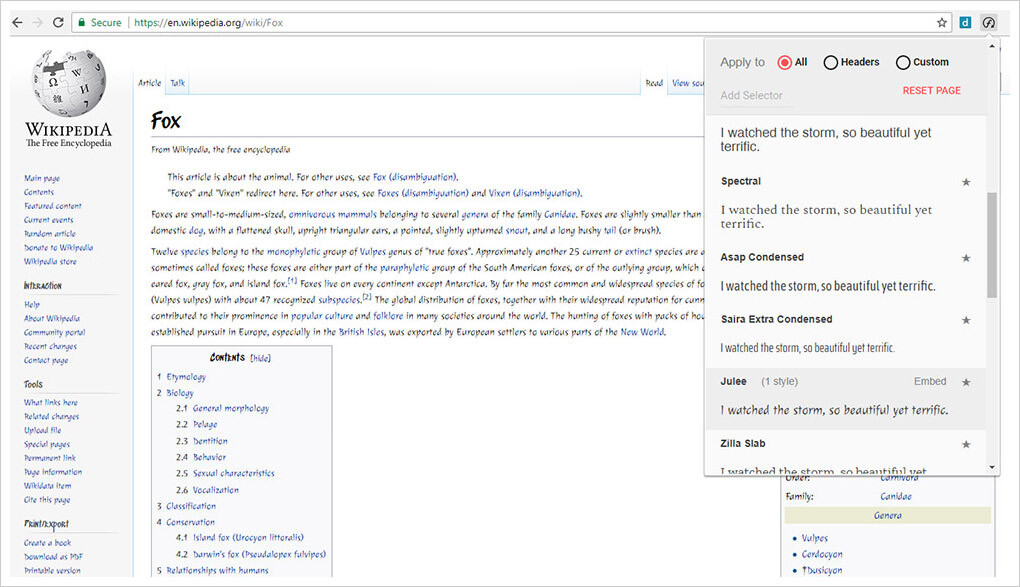The height and width of the screenshot is (587, 1020).
Task: Star the Saira Extra Condensed font
Action: [966, 320]
